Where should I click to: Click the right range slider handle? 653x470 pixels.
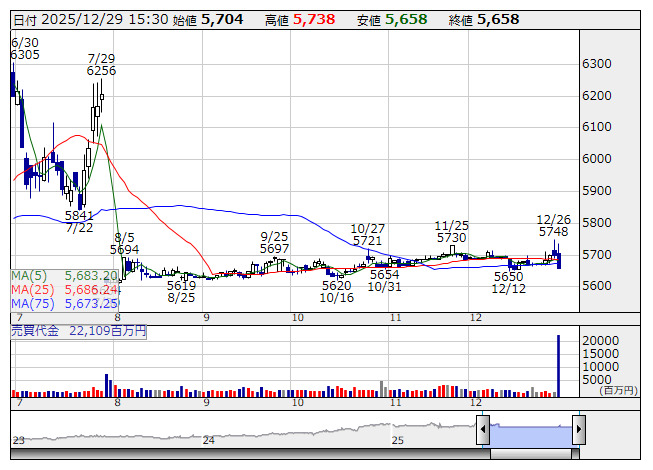578,431
